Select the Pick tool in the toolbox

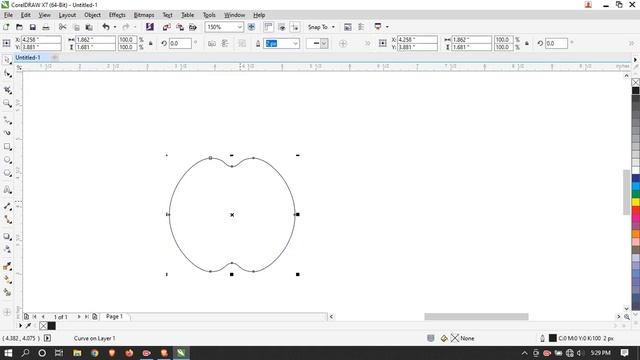(x=7, y=60)
